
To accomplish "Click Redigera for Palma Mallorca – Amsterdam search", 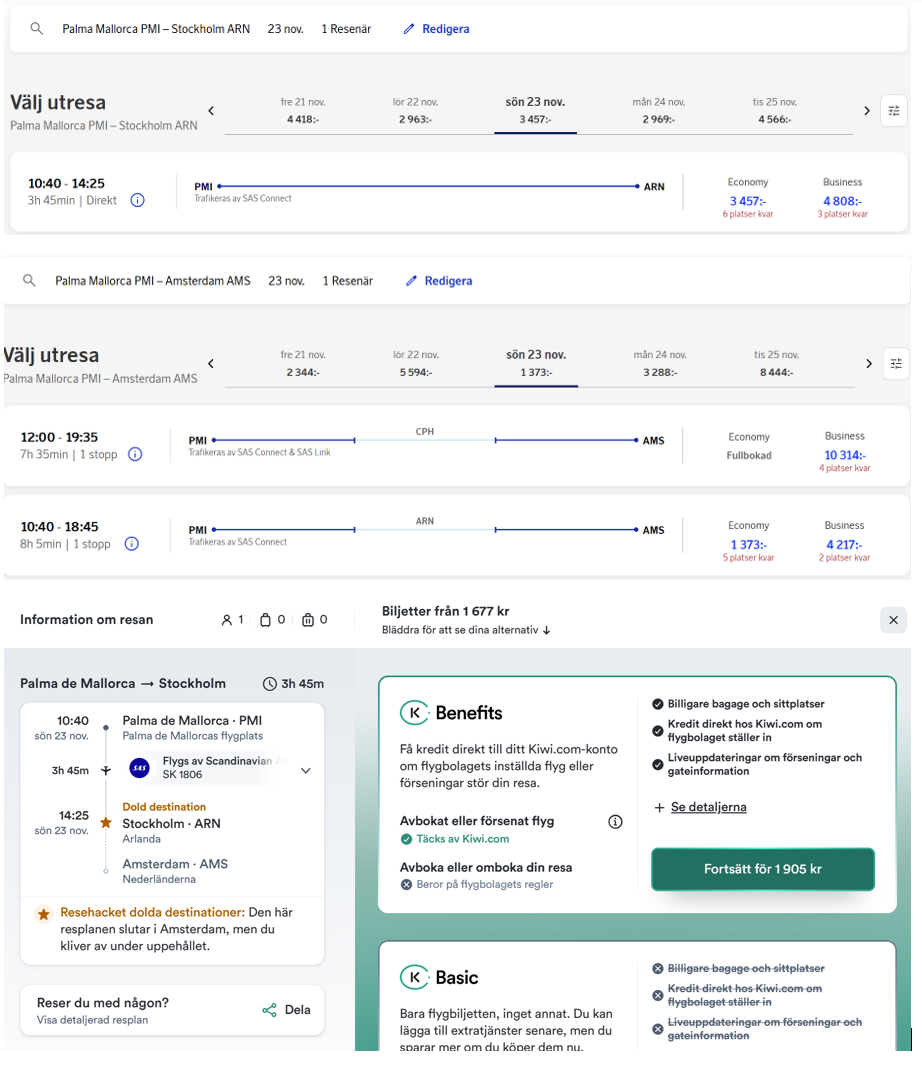I will tap(438, 281).
